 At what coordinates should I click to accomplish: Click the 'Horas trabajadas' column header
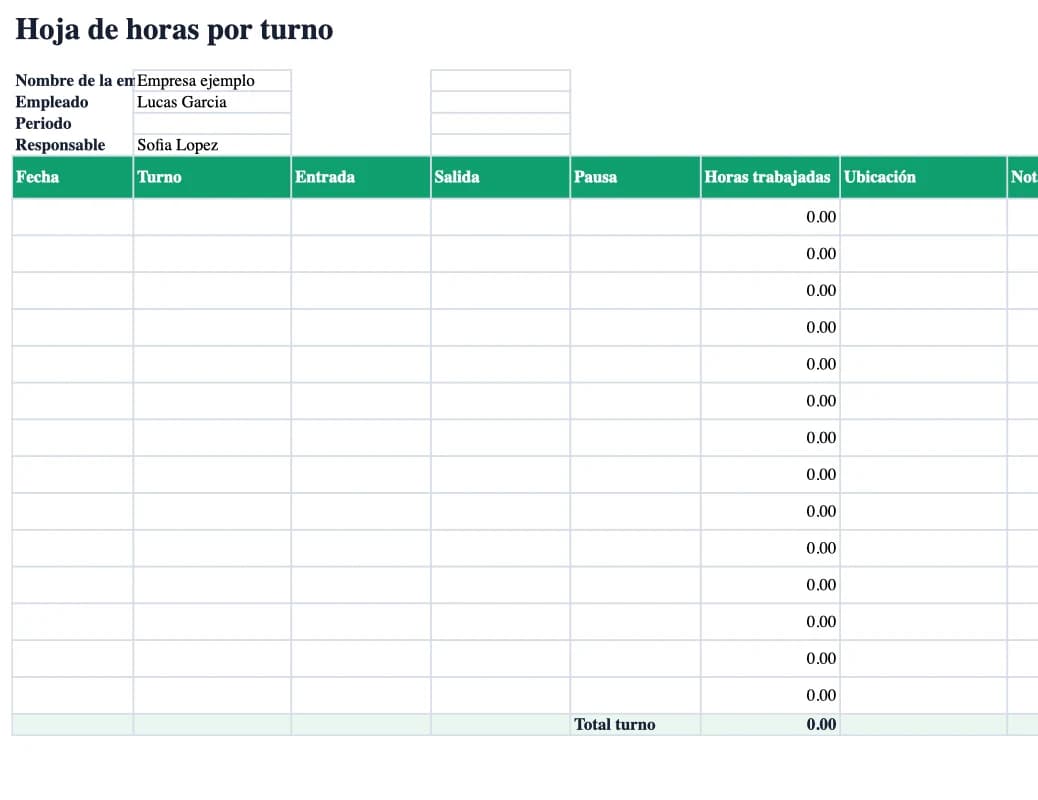[x=771, y=177]
